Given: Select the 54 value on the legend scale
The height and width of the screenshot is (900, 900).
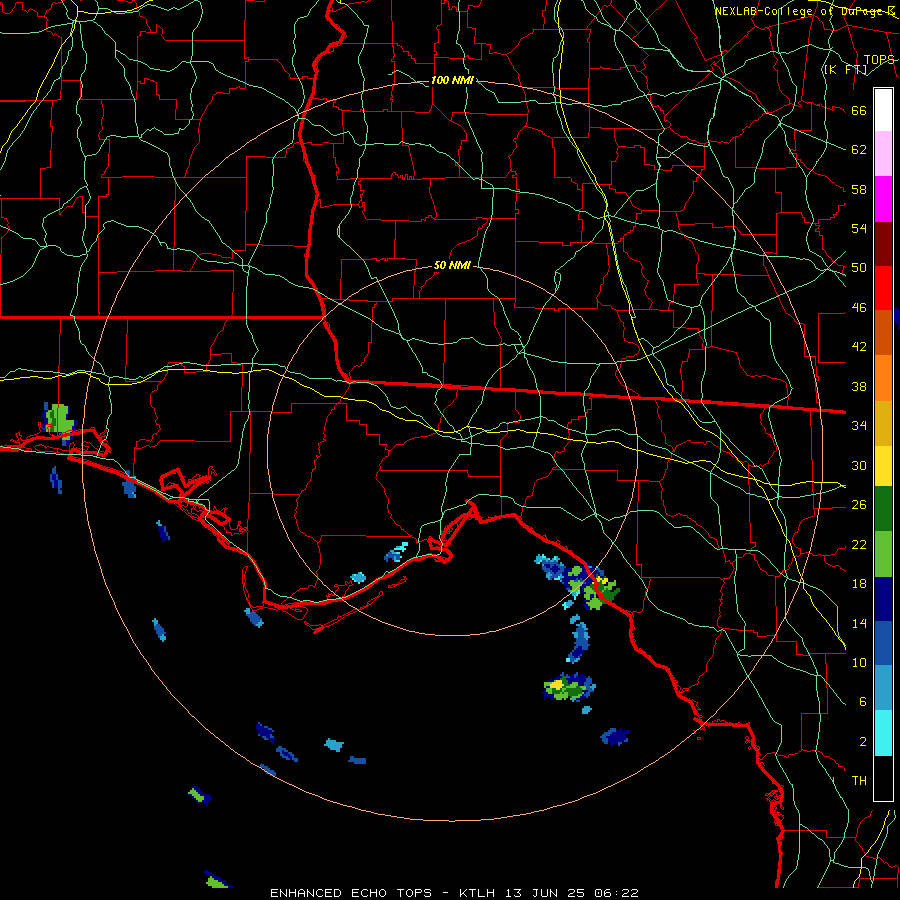Looking at the screenshot, I should click(859, 228).
